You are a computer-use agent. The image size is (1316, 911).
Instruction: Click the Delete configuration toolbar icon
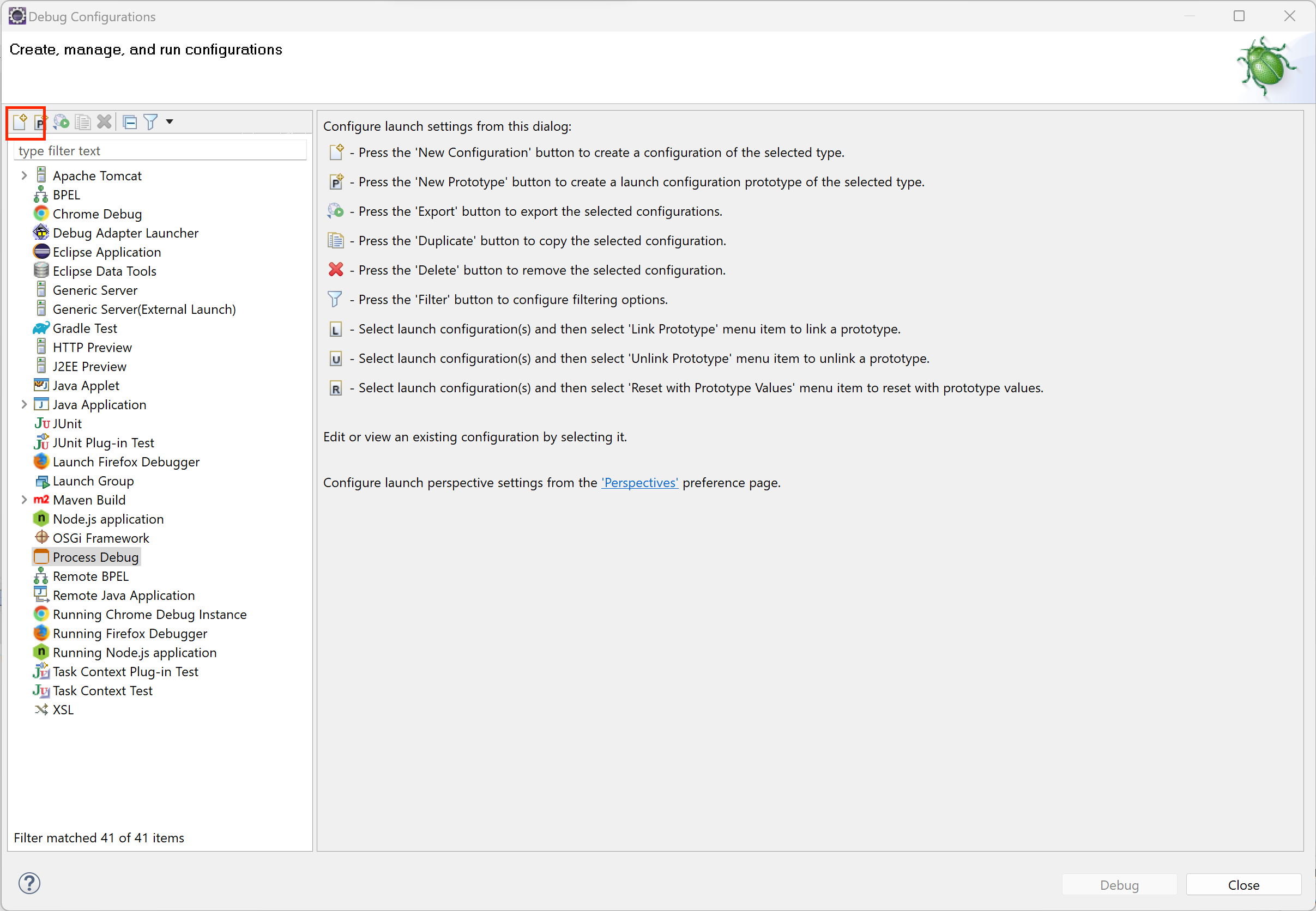104,122
